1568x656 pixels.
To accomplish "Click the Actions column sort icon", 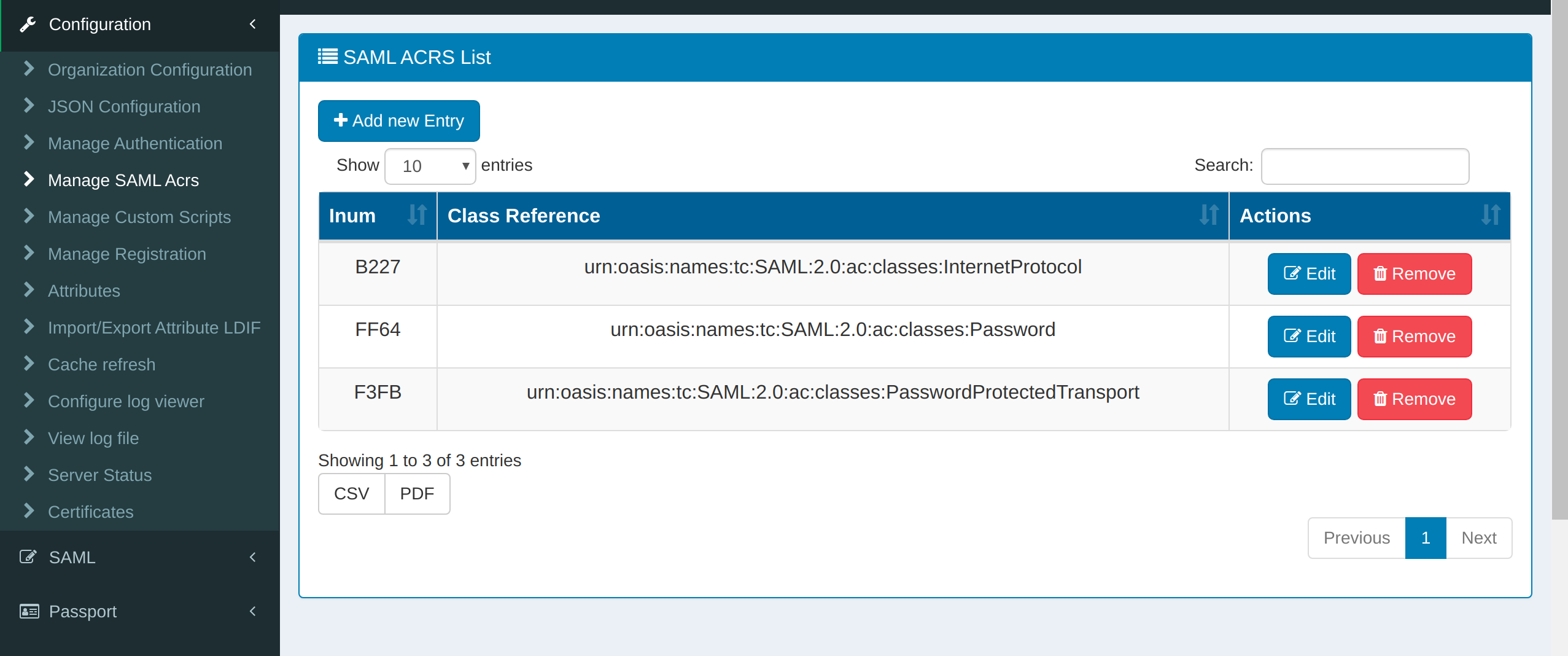I will (x=1490, y=215).
